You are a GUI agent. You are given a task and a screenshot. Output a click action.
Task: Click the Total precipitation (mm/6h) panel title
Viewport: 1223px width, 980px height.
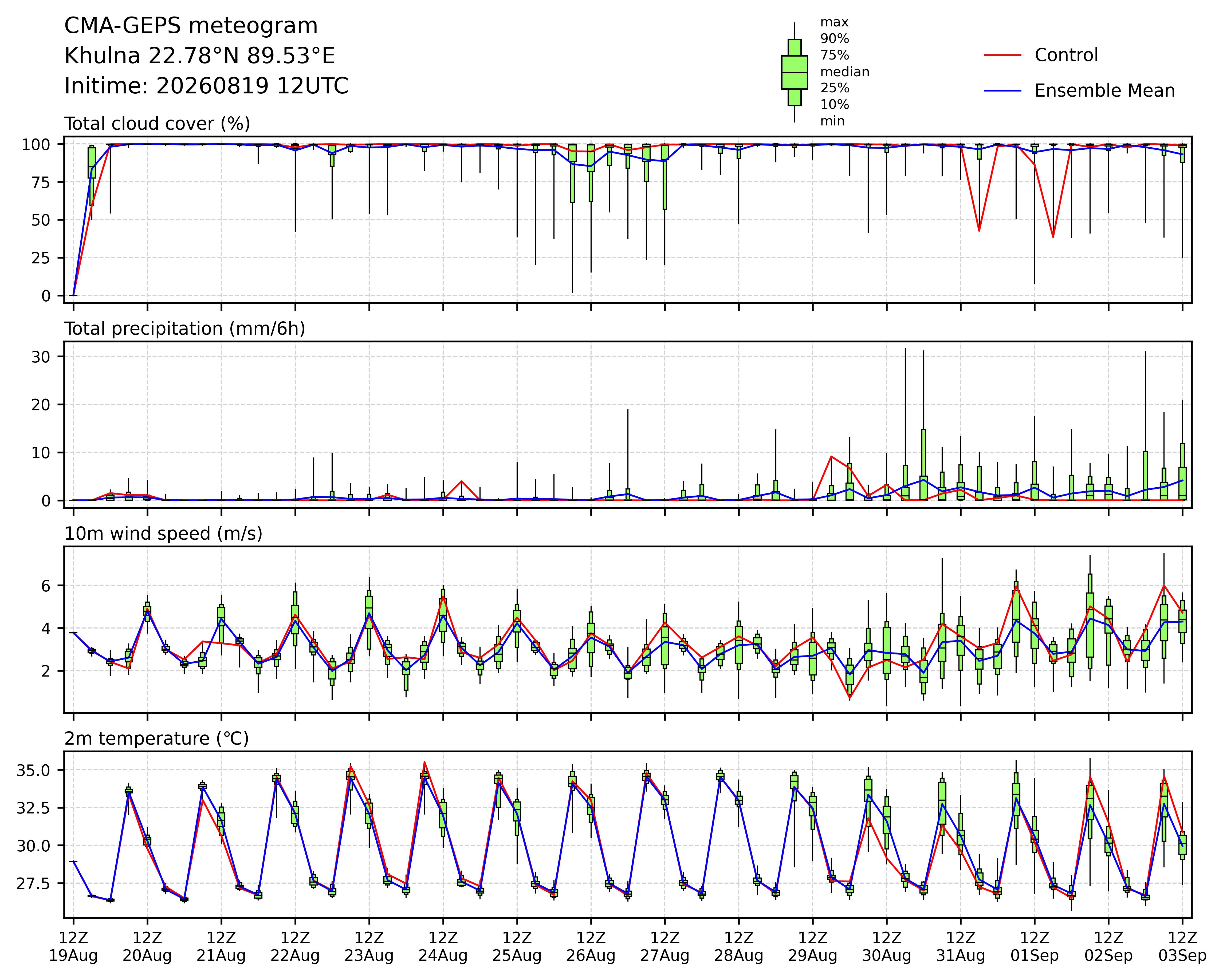(185, 329)
